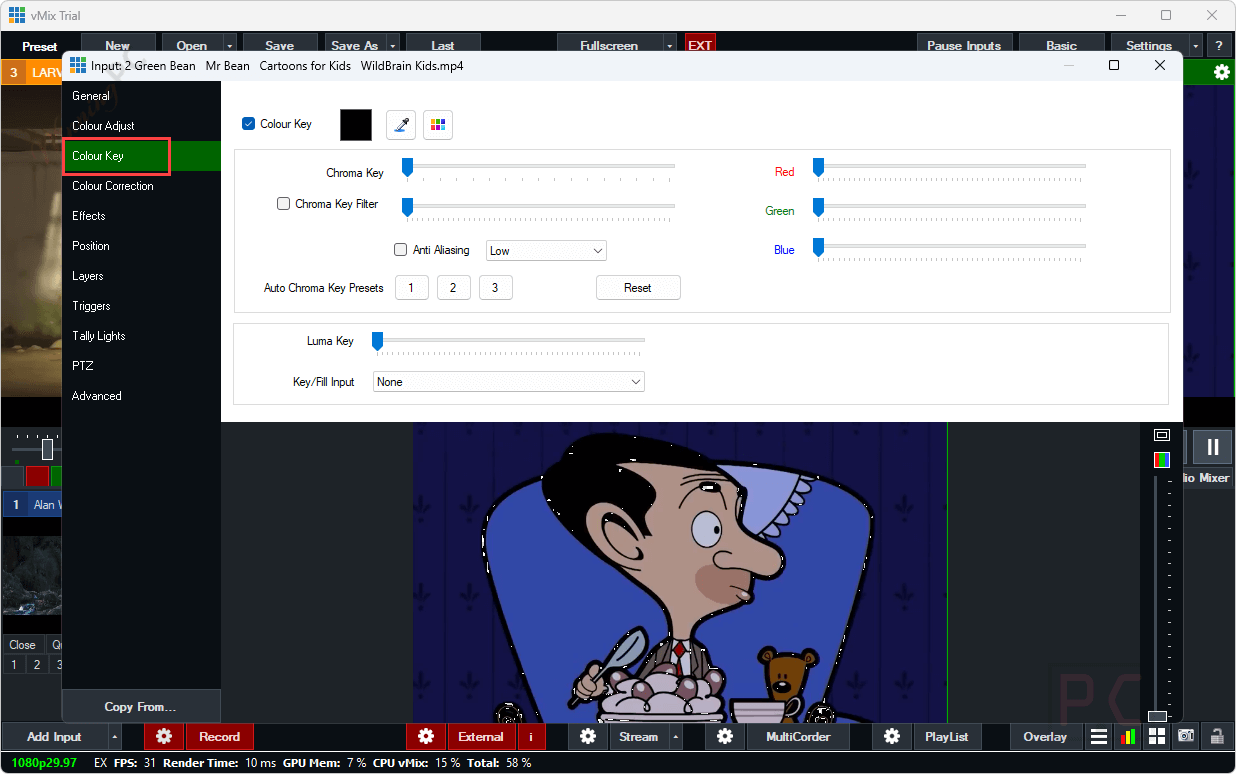Click the Blue slider handle
Viewport: 1236px width, 774px height.
[818, 247]
